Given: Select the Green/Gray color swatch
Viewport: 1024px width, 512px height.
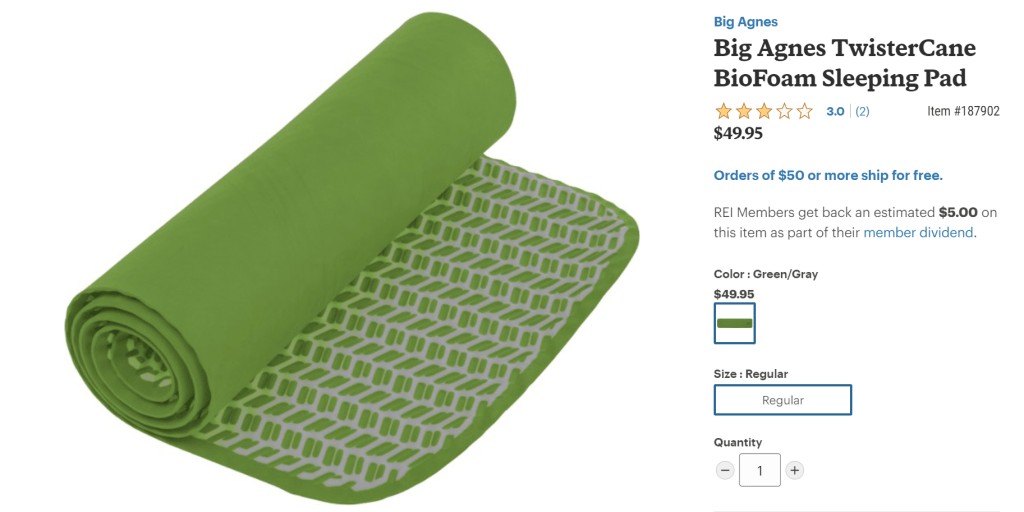Looking at the screenshot, I should point(735,323).
